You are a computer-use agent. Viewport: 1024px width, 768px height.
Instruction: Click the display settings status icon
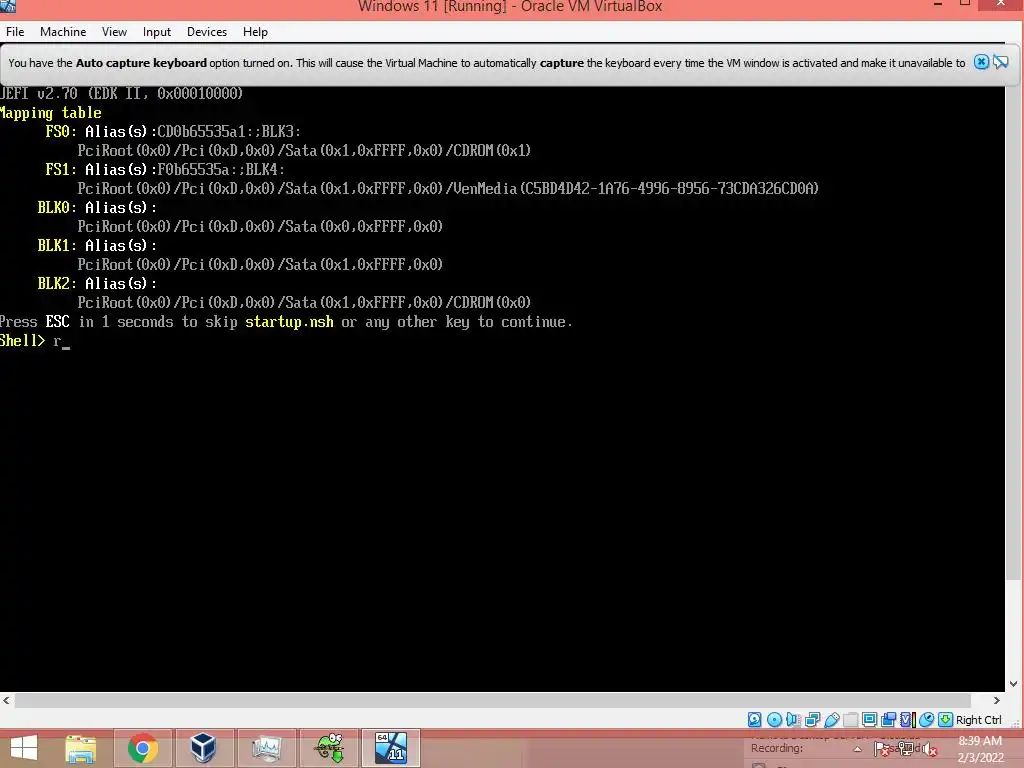click(x=869, y=720)
